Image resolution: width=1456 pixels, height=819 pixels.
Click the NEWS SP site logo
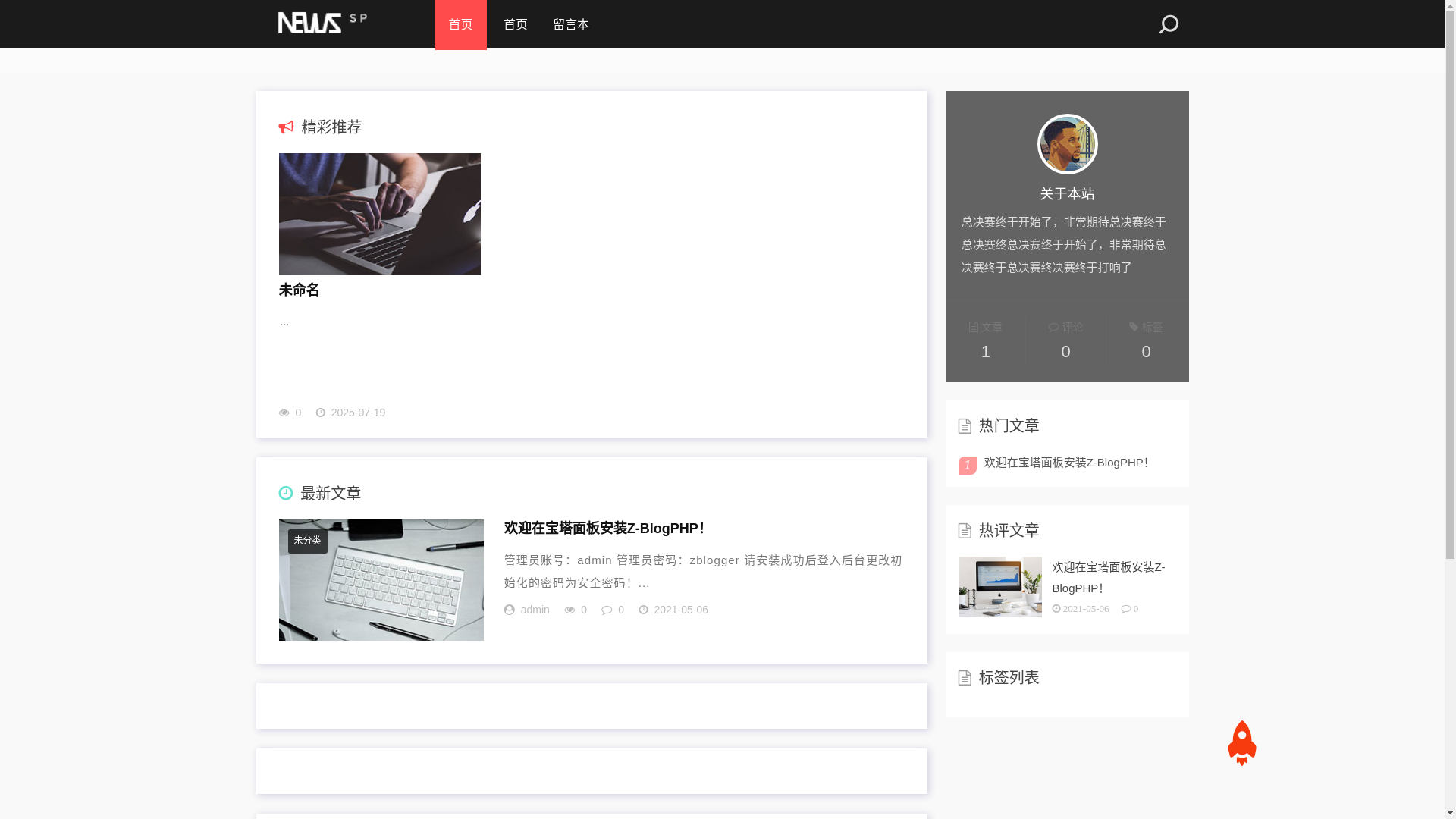(x=323, y=23)
